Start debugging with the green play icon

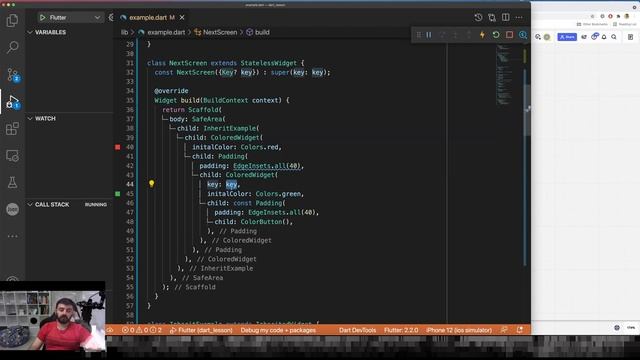click(x=42, y=18)
